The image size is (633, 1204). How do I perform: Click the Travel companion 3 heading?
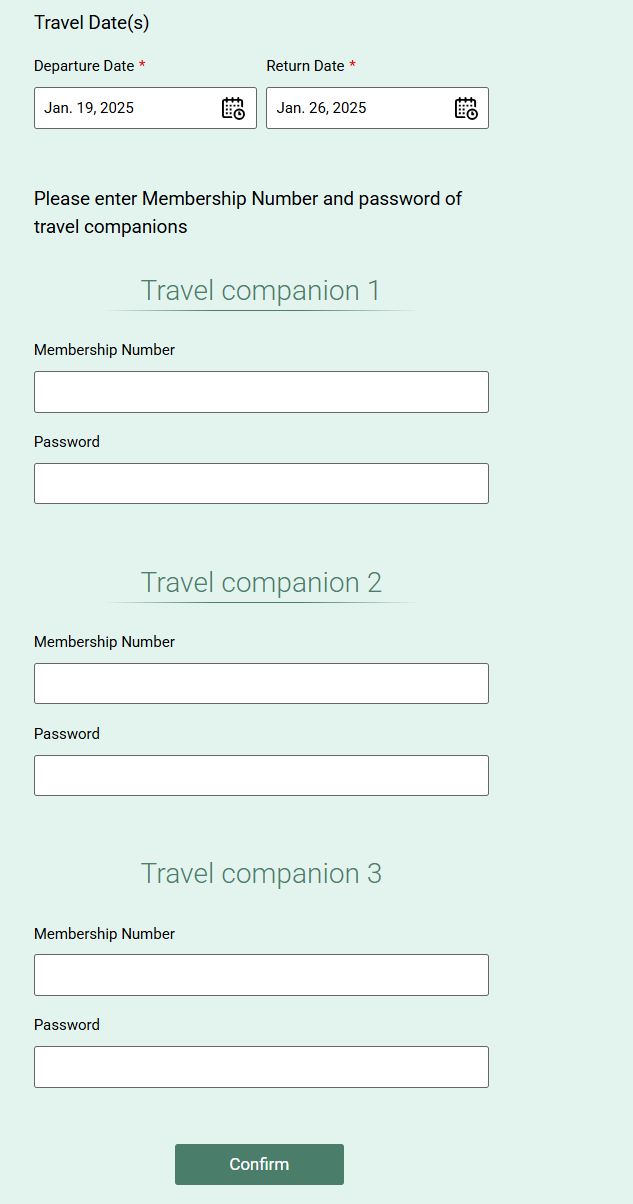coord(261,873)
